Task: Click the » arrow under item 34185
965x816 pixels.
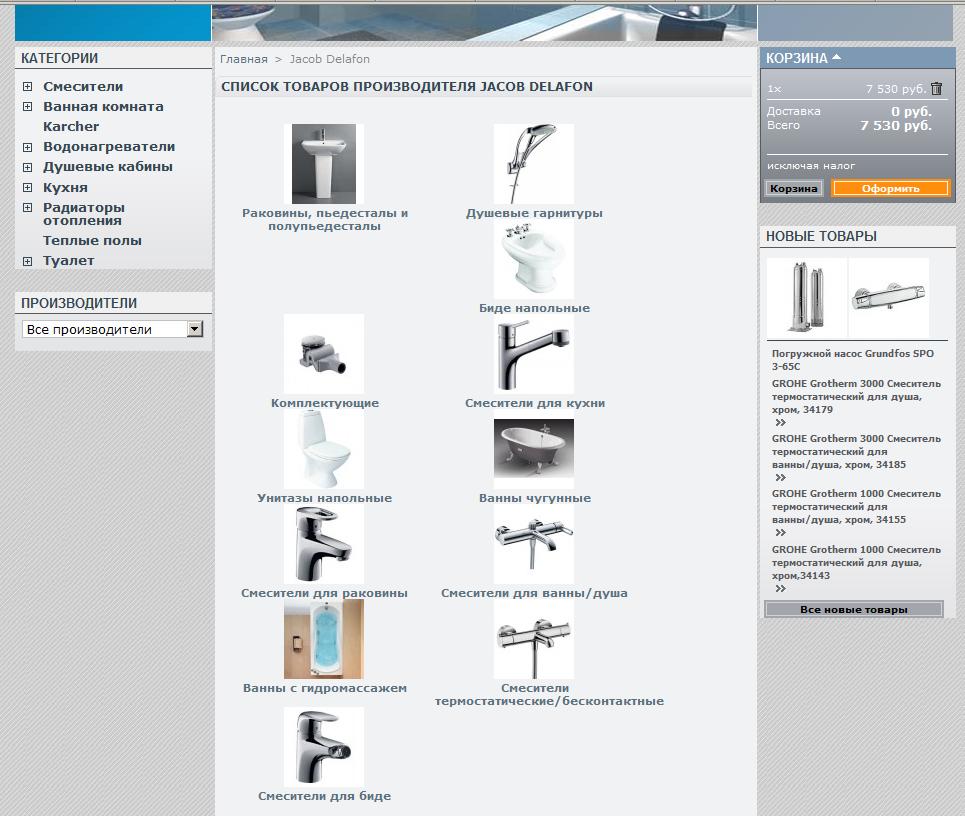Action: (780, 478)
